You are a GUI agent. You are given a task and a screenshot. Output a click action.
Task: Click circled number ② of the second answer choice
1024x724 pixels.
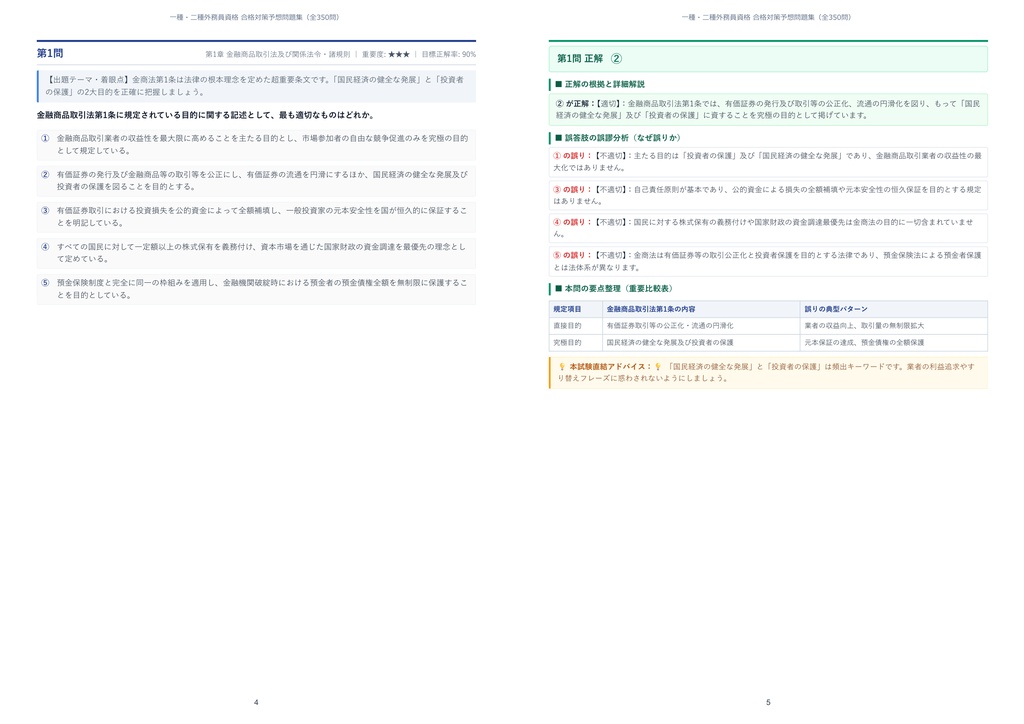[x=45, y=174]
